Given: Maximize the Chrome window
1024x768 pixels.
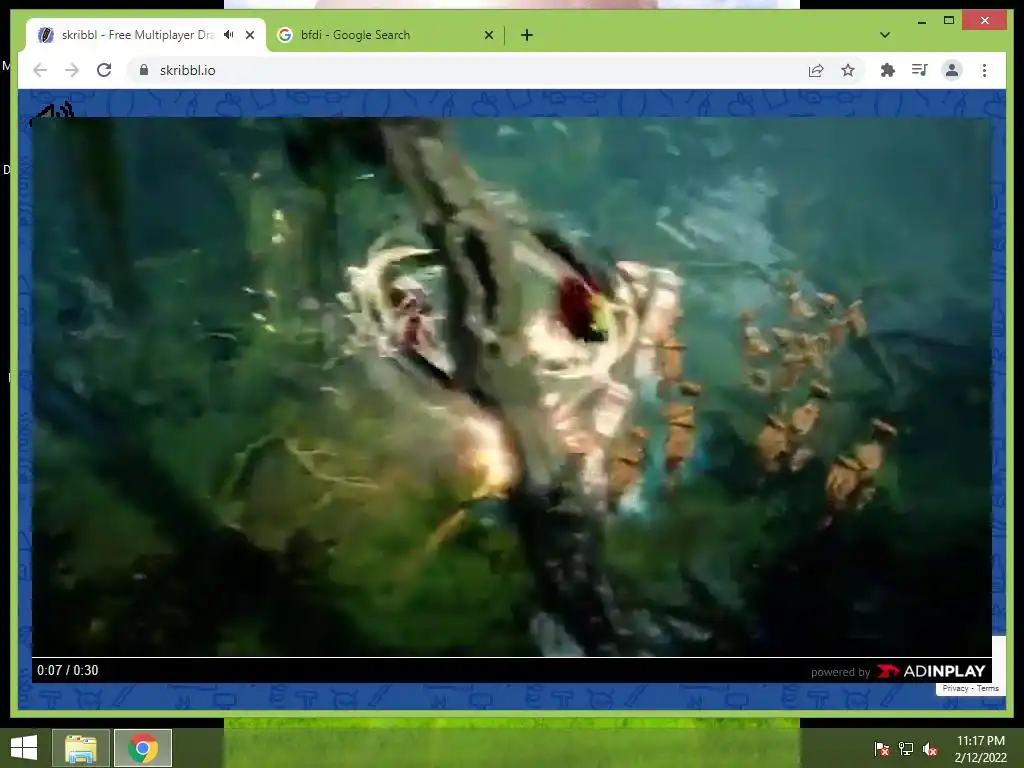Looking at the screenshot, I should (x=949, y=20).
